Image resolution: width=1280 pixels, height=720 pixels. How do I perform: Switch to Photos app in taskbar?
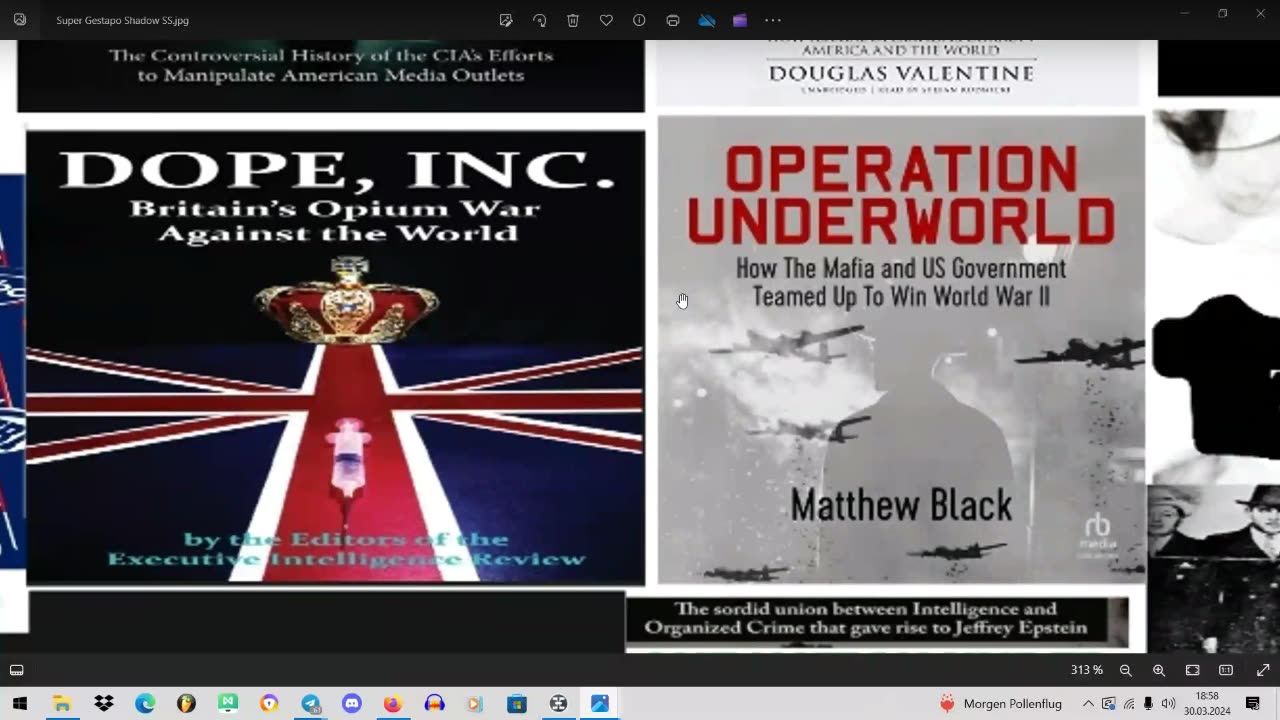[x=600, y=704]
